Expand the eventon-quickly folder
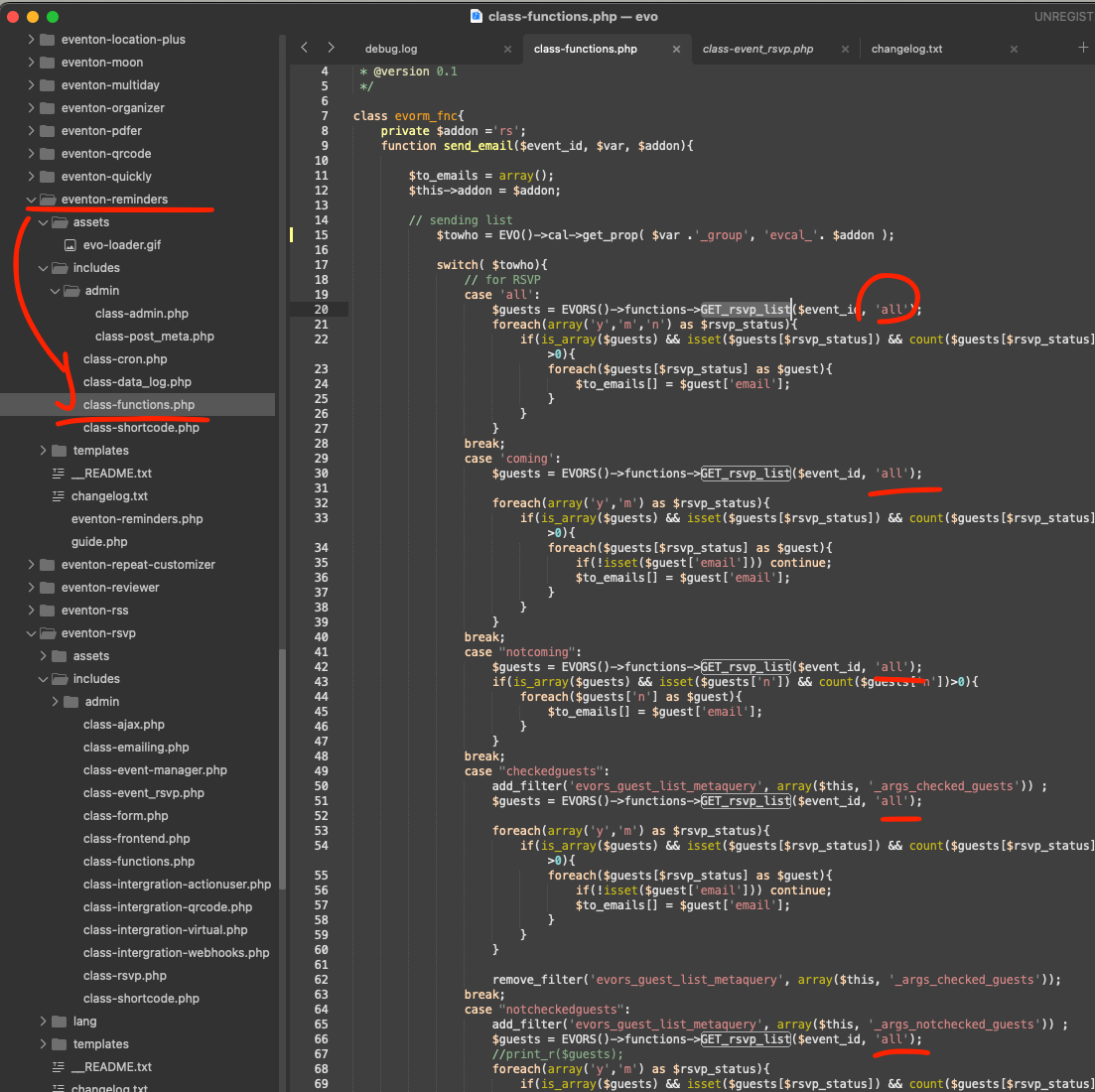 tap(31, 176)
